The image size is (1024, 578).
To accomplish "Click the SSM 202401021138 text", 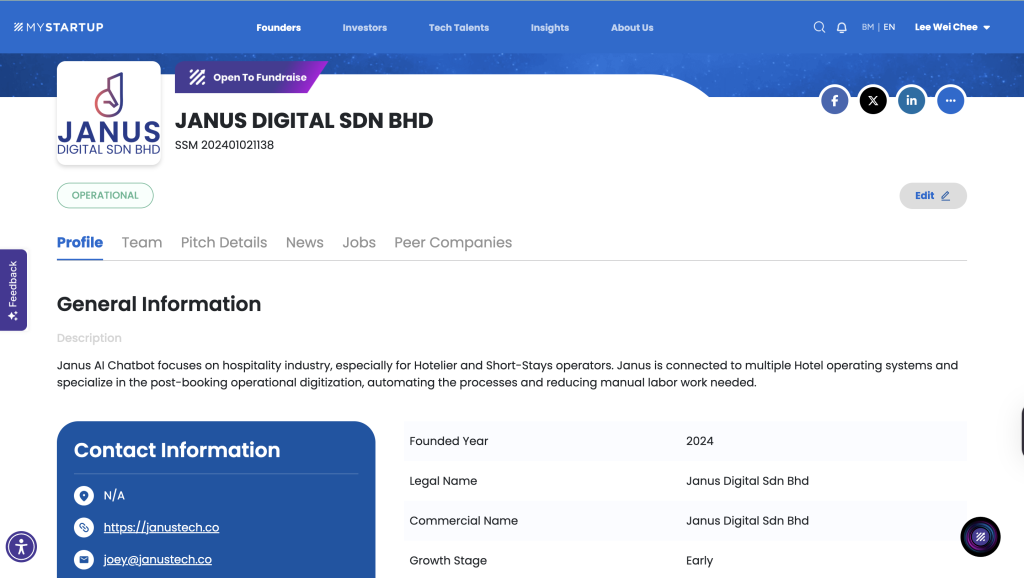I will (x=224, y=145).
